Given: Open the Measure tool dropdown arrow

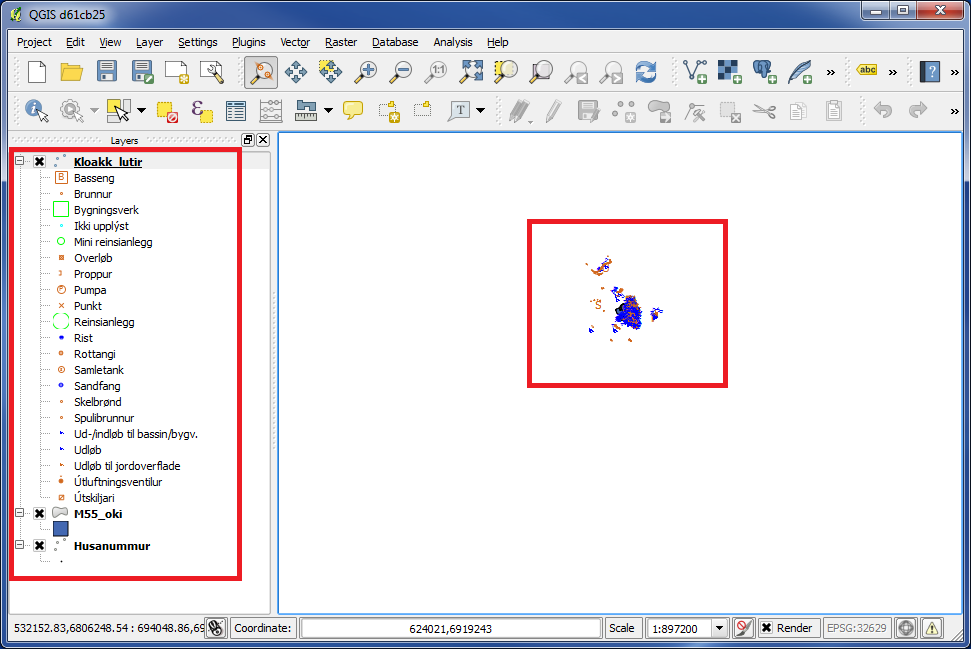Looking at the screenshot, I should pos(328,111).
